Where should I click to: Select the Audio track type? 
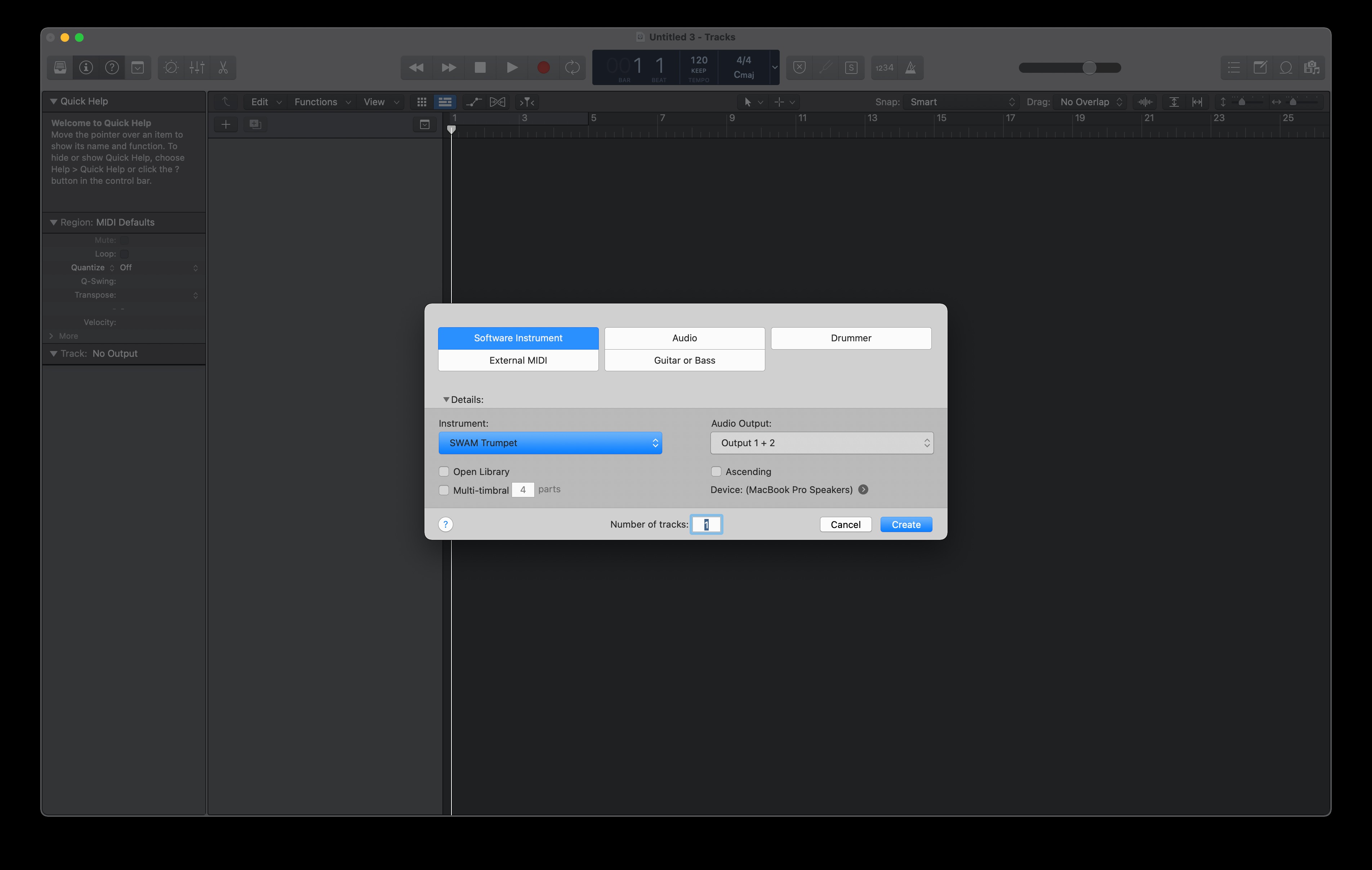pyautogui.click(x=684, y=338)
